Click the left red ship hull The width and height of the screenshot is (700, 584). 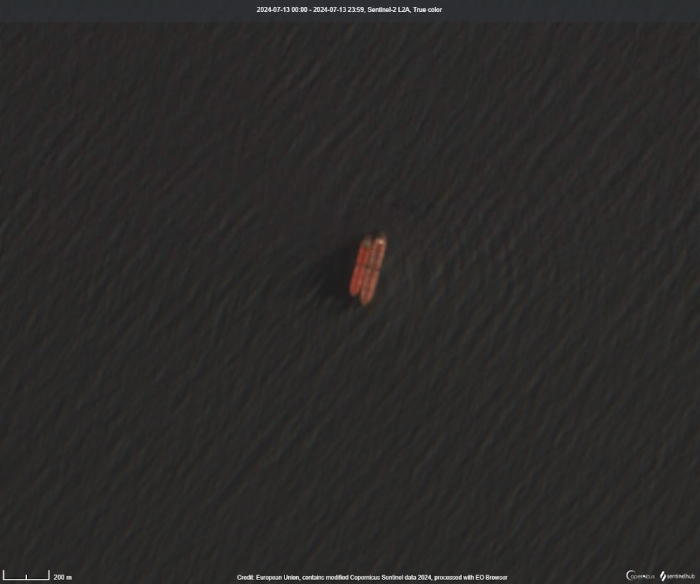[x=360, y=272]
